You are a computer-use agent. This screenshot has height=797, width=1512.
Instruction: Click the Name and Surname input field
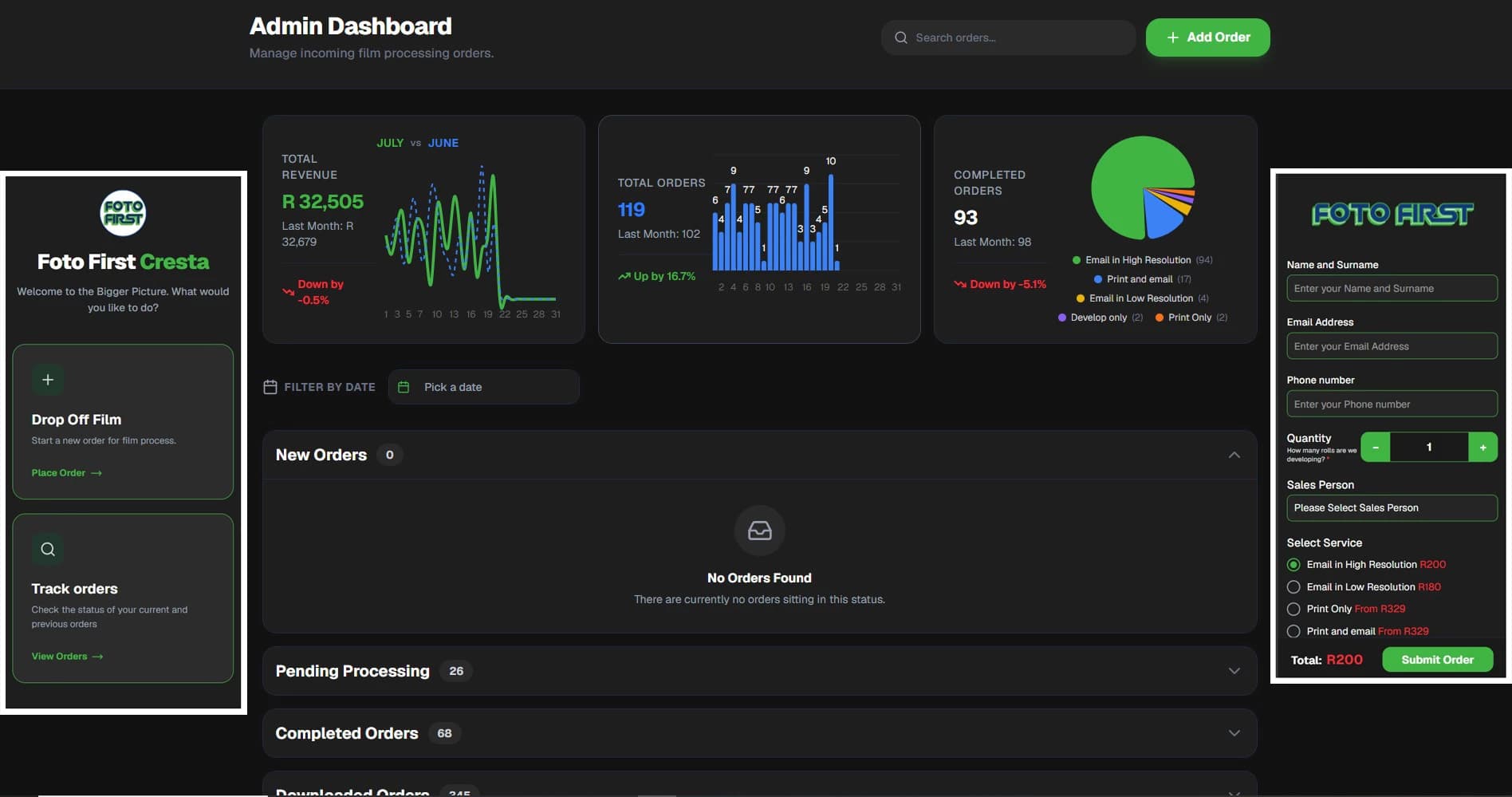click(x=1392, y=289)
